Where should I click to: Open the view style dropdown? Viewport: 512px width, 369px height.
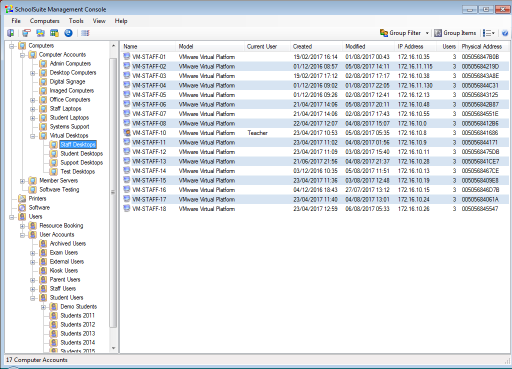(x=489, y=33)
